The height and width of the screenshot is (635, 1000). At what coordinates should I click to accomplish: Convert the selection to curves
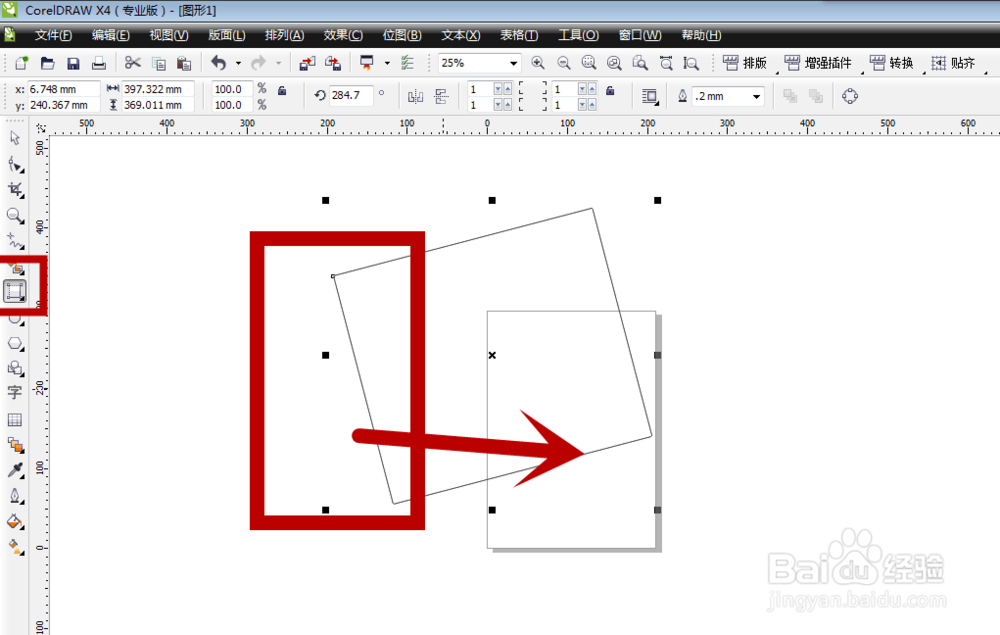click(849, 96)
